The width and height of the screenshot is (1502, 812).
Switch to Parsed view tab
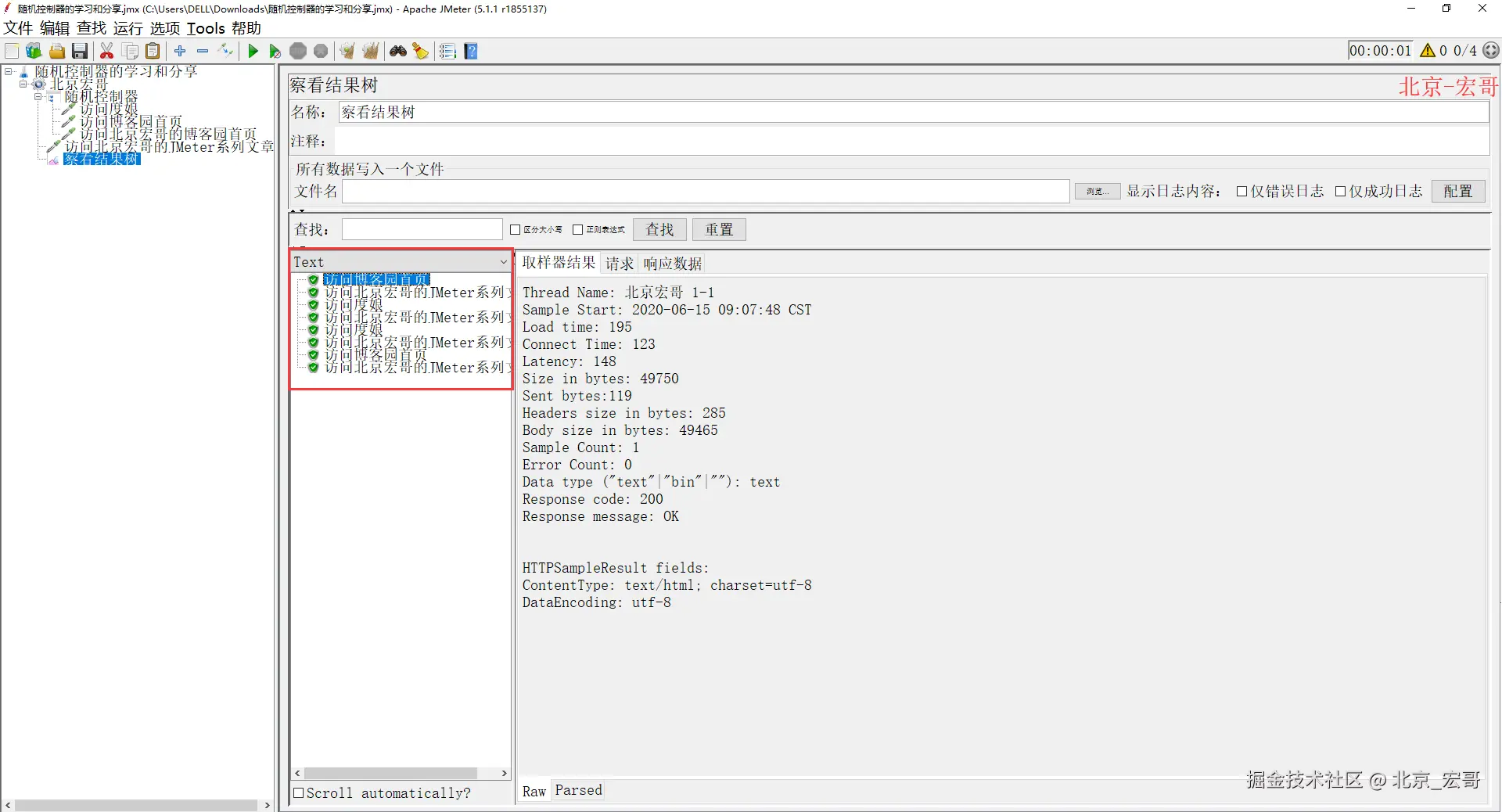pos(579,790)
